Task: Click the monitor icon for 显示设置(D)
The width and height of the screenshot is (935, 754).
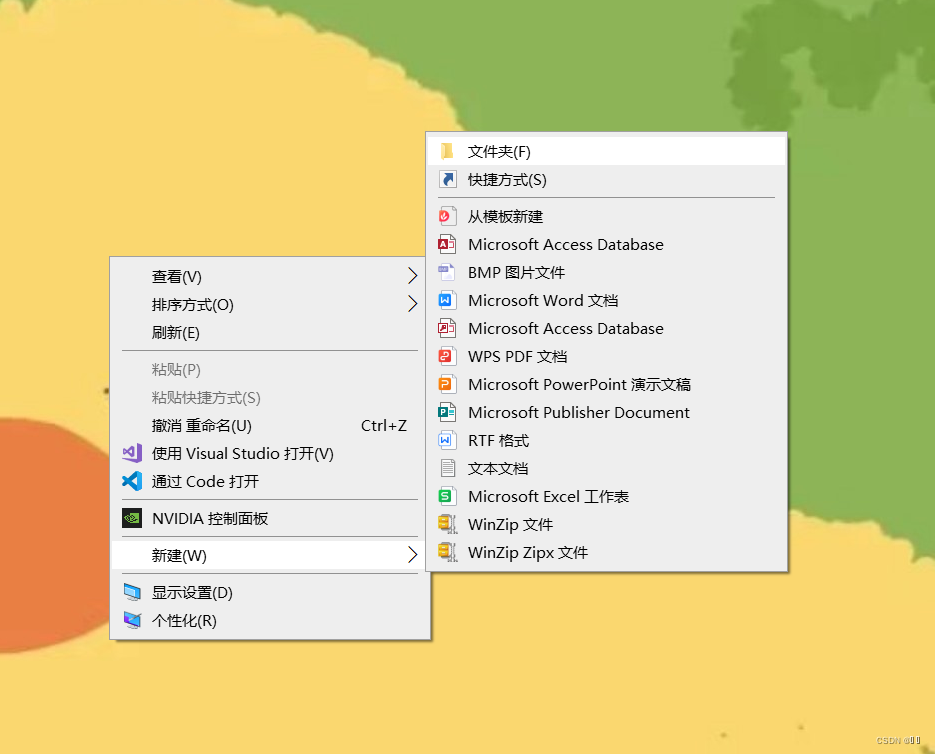Action: [132, 592]
